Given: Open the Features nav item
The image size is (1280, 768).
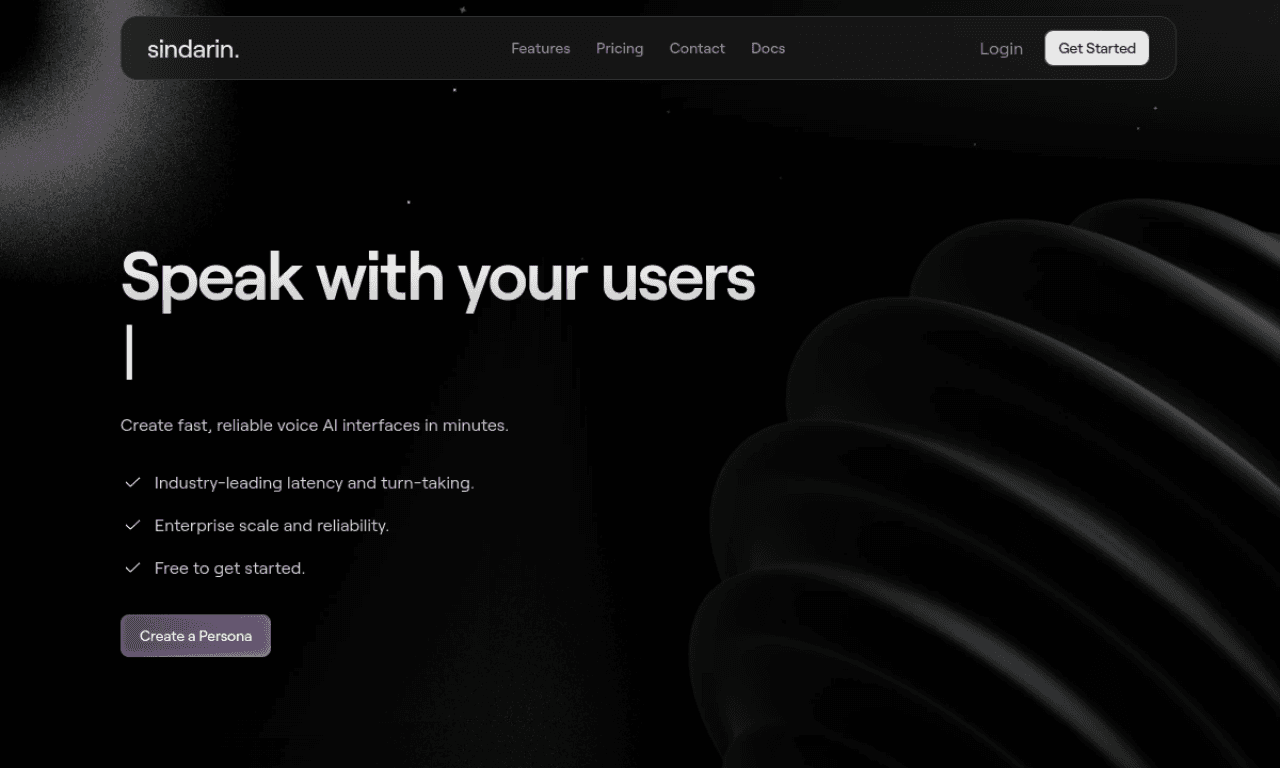Looking at the screenshot, I should pos(540,48).
